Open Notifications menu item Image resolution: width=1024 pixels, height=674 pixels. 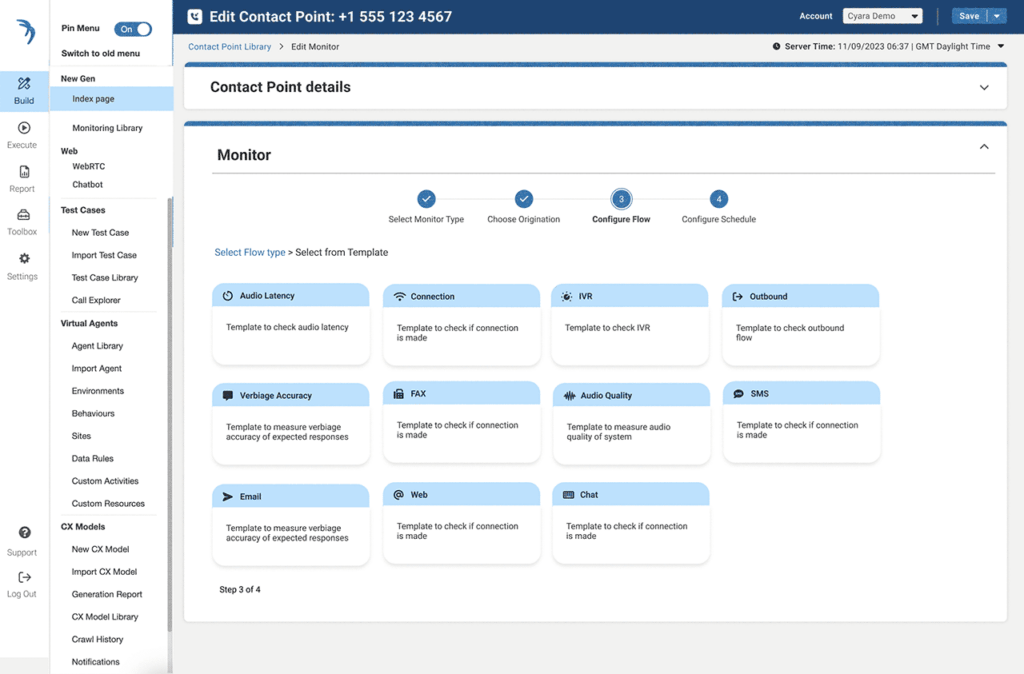click(95, 662)
